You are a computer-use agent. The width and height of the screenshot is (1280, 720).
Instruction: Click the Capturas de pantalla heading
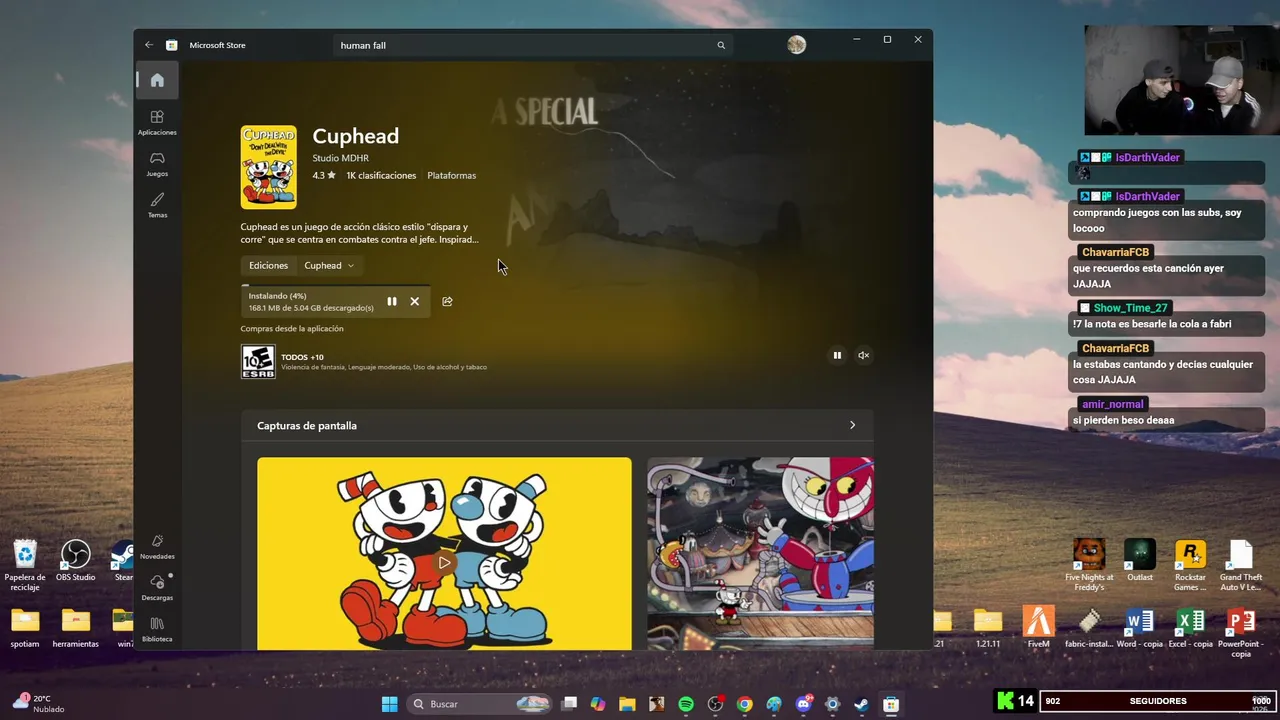(x=307, y=425)
